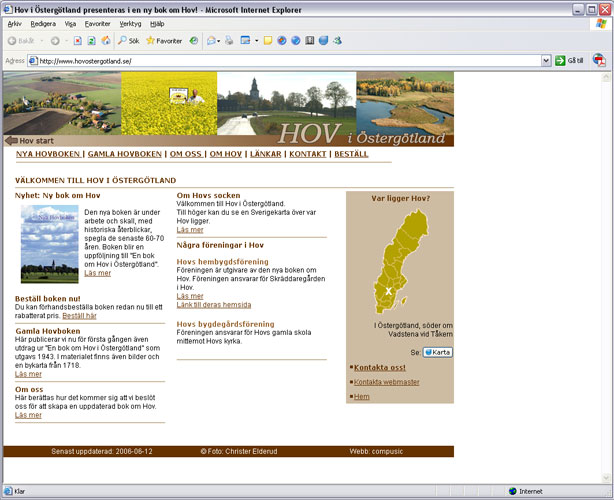The image size is (614, 500).
Task: Click the Hem link in sidebar
Action: click(361, 397)
